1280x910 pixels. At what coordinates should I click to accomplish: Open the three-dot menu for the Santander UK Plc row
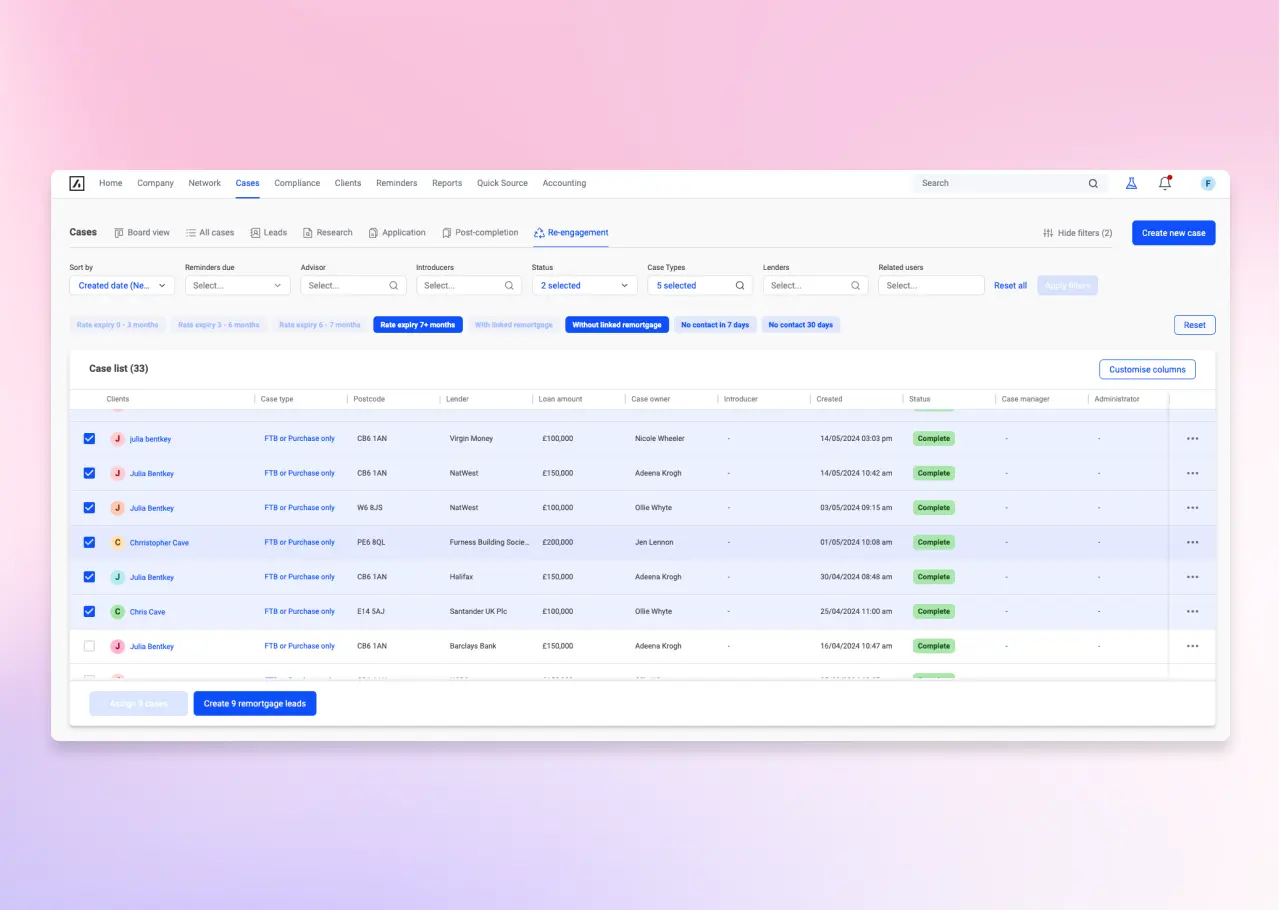1192,611
